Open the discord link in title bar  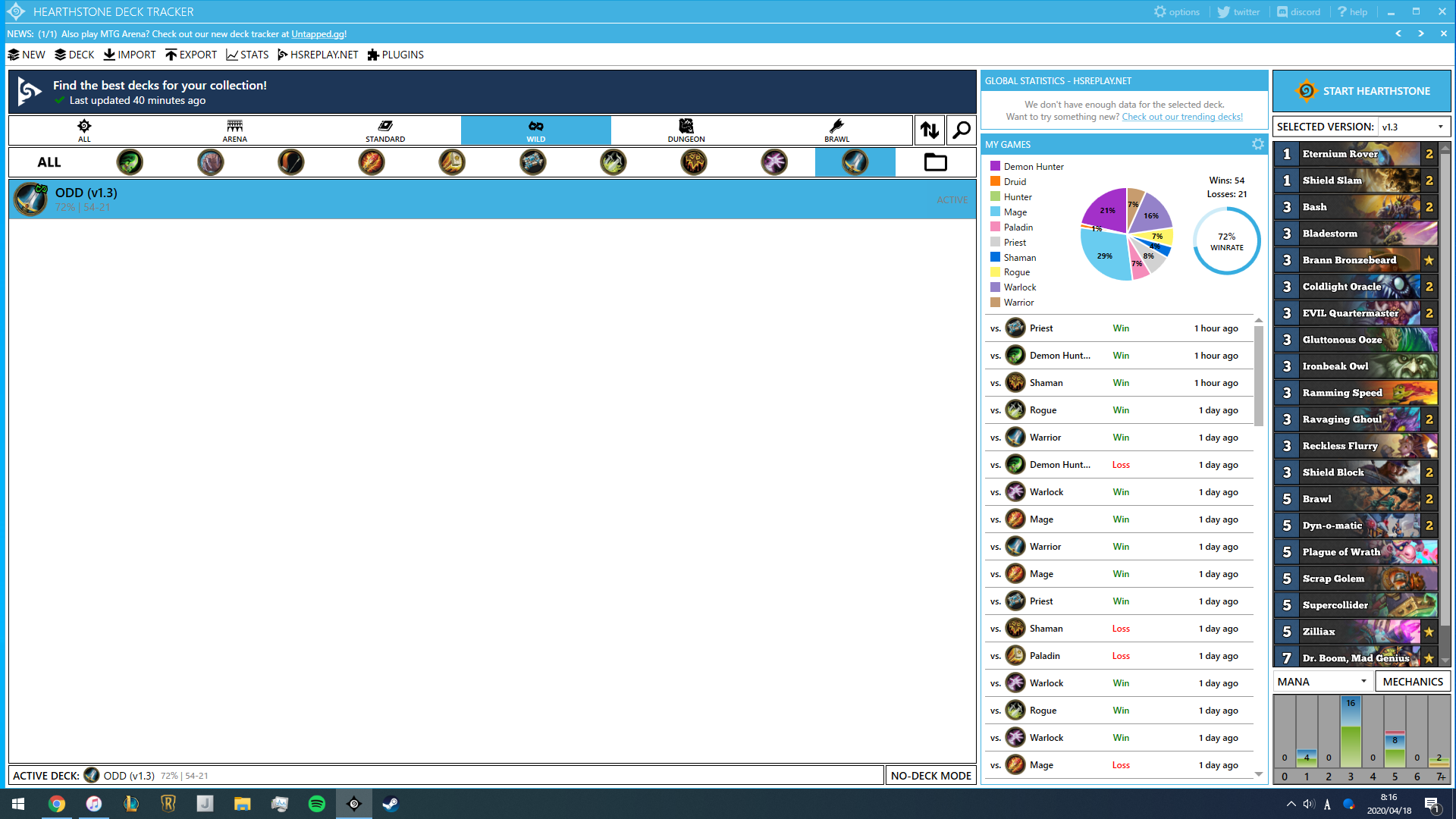click(1298, 11)
